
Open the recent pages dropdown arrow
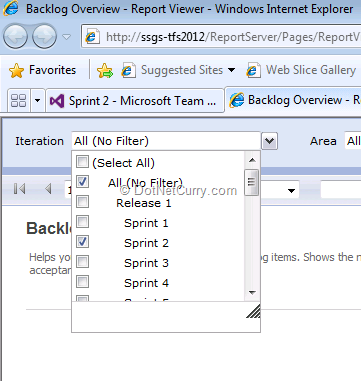point(67,36)
